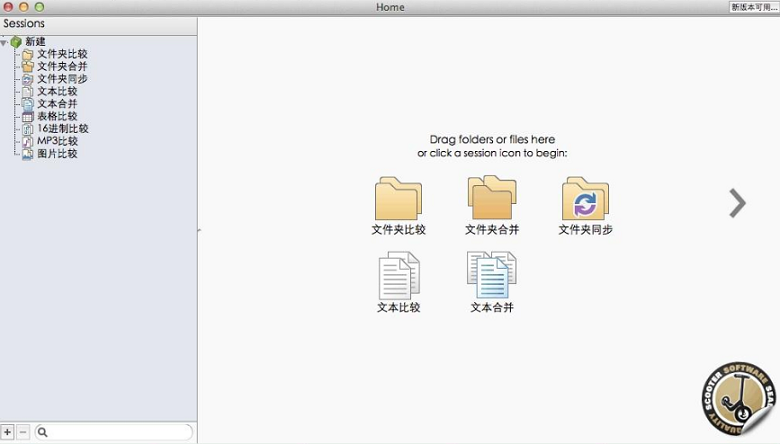Select 文本比较 in Sessions tree
Image resolution: width=780 pixels, height=444 pixels.
coord(57,91)
